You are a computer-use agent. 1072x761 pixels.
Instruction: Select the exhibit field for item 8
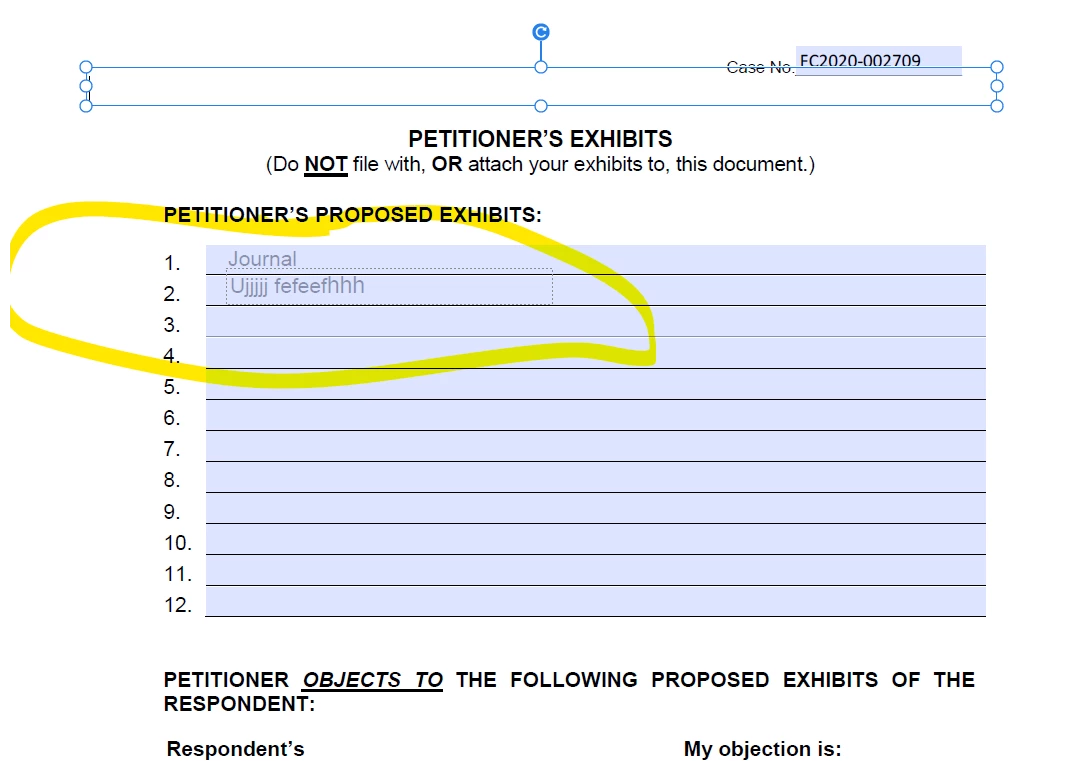coord(595,477)
